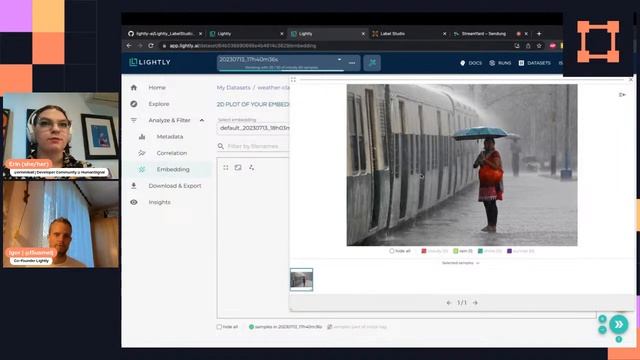The height and width of the screenshot is (360, 640).
Task: Select the grid points tool in the plot toolbar
Action: [x=226, y=168]
